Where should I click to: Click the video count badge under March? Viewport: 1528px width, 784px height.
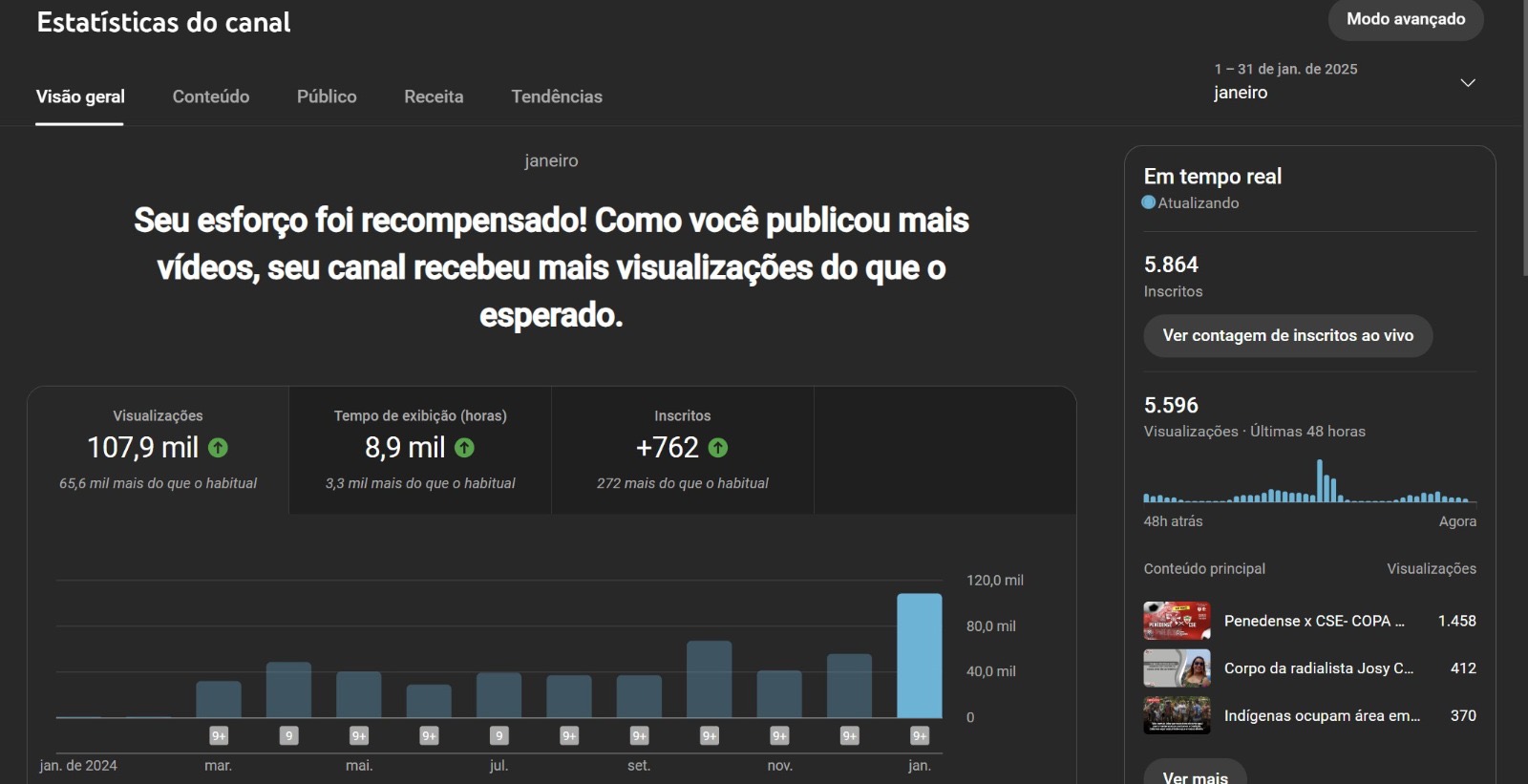pos(219,735)
